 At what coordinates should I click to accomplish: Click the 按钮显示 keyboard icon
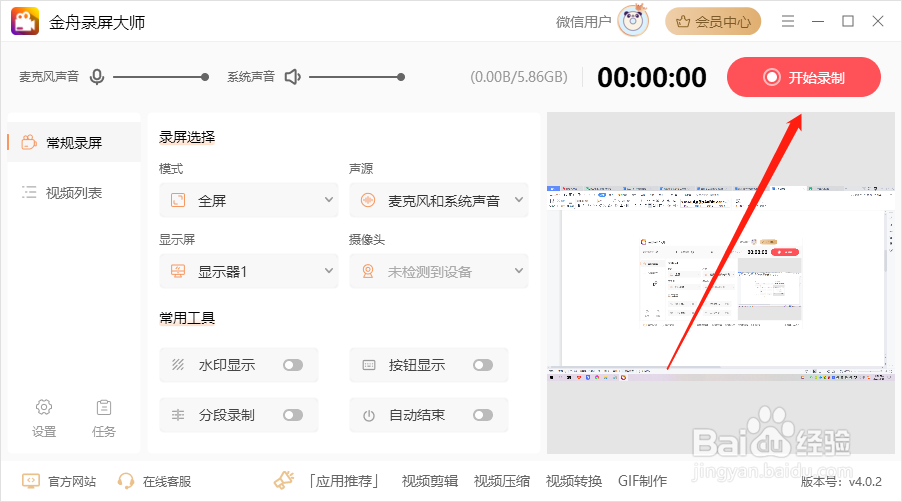point(369,365)
